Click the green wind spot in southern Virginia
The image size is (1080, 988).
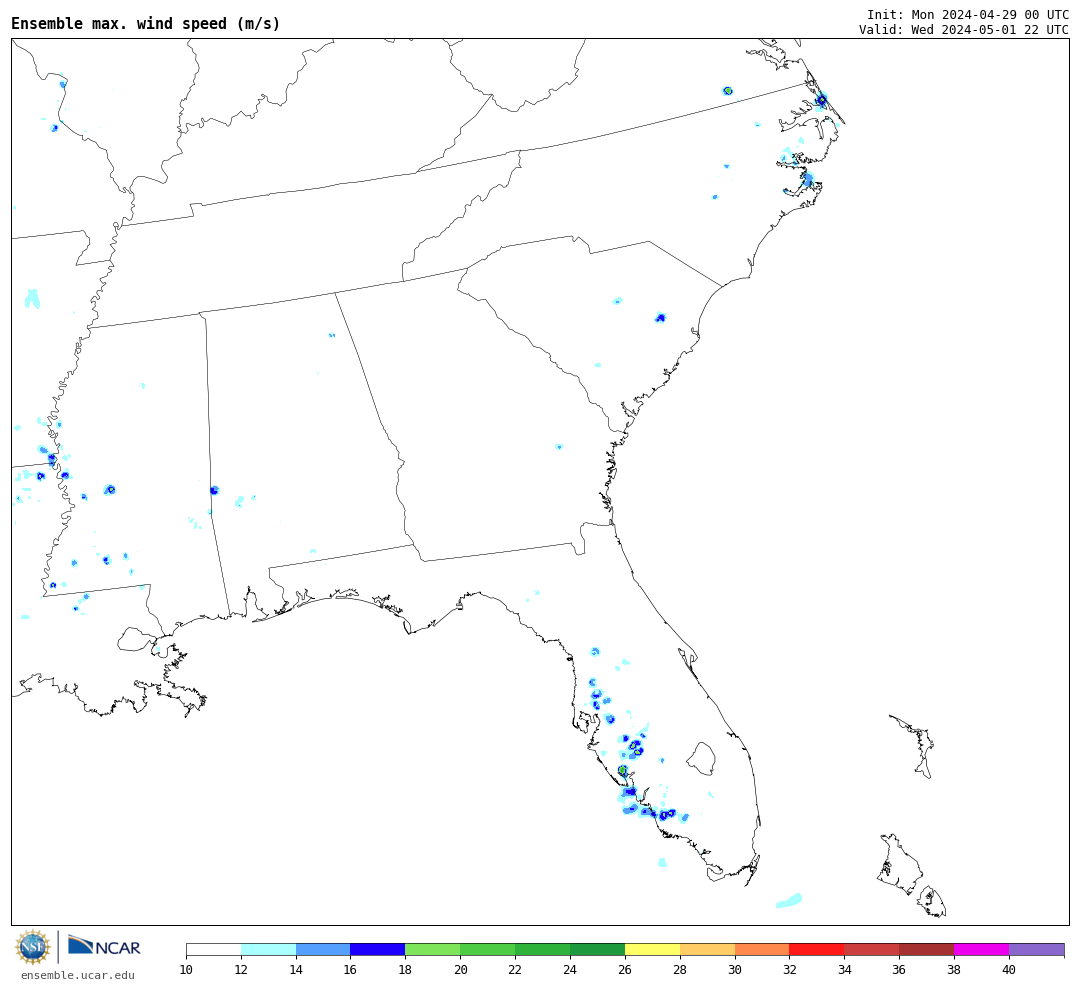[727, 91]
